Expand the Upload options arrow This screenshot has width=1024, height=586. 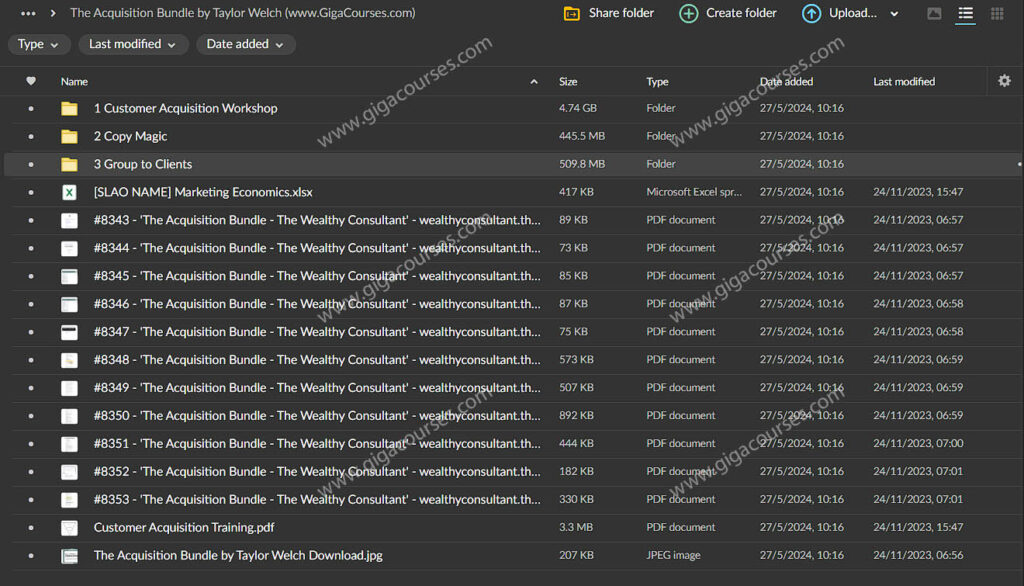894,14
